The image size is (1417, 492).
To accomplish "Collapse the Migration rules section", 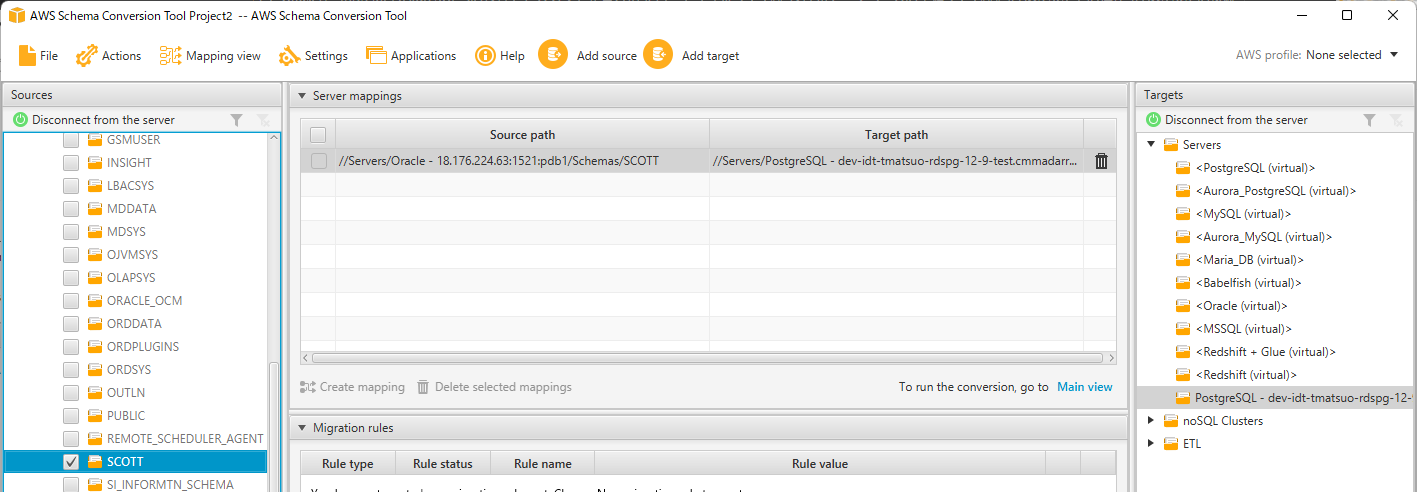I will coord(302,428).
